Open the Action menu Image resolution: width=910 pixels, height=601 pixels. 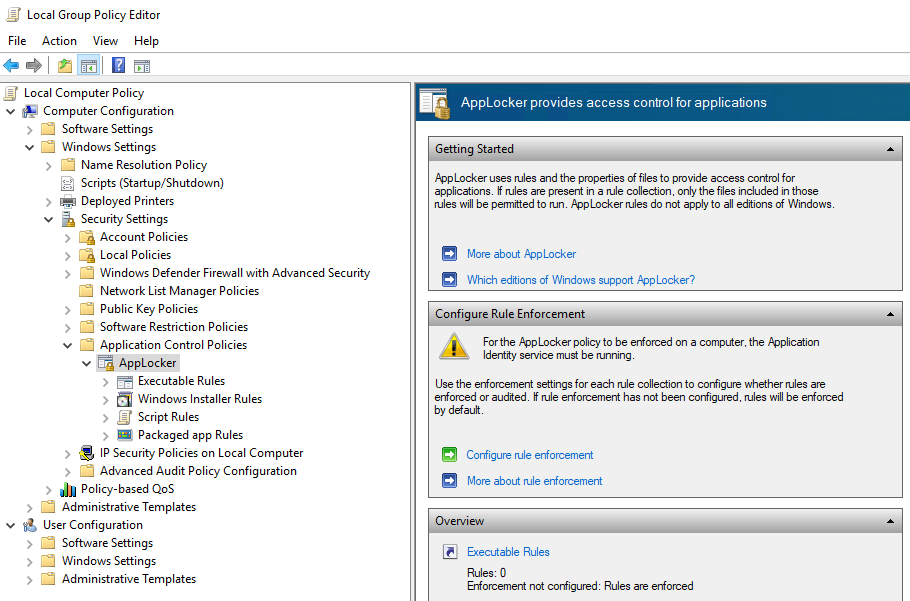tap(59, 41)
